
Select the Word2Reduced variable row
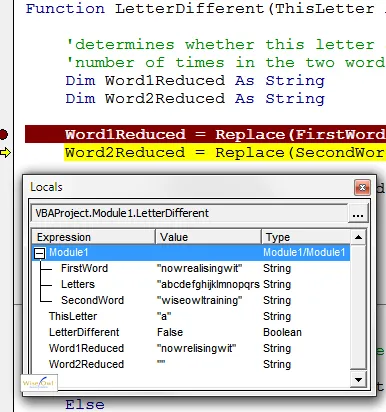click(191, 364)
